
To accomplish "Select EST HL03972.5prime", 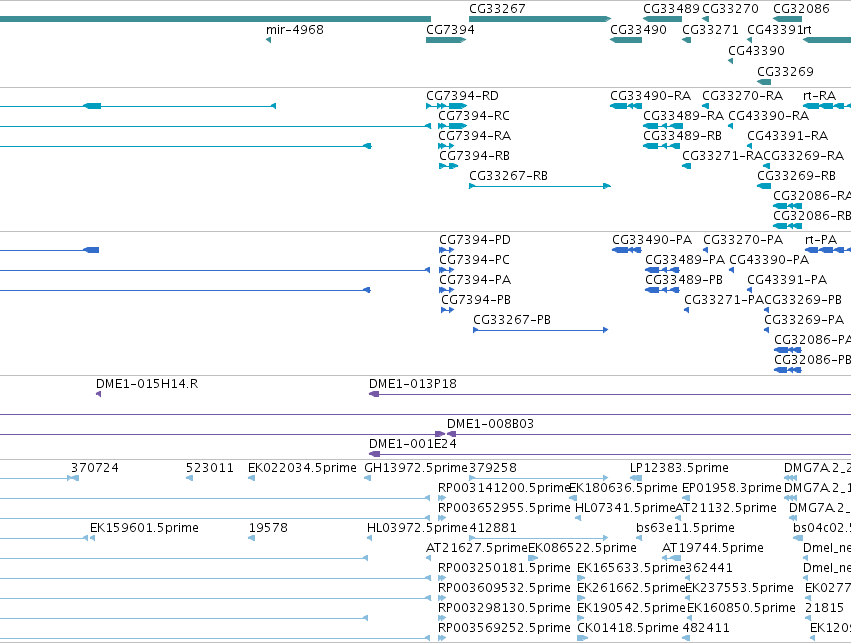I will (370, 538).
